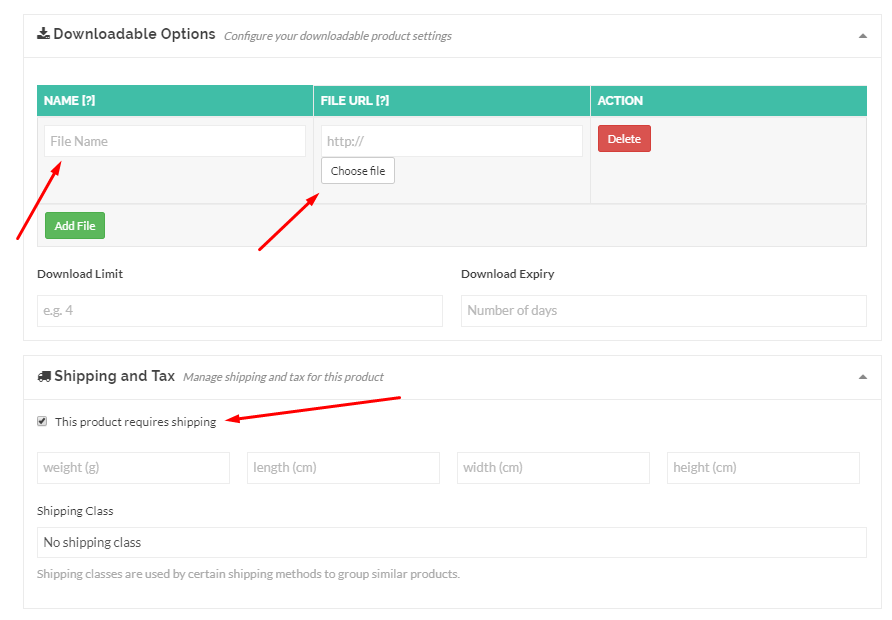The width and height of the screenshot is (892, 620).
Task: Click the http:// file URL field
Action: pos(452,141)
